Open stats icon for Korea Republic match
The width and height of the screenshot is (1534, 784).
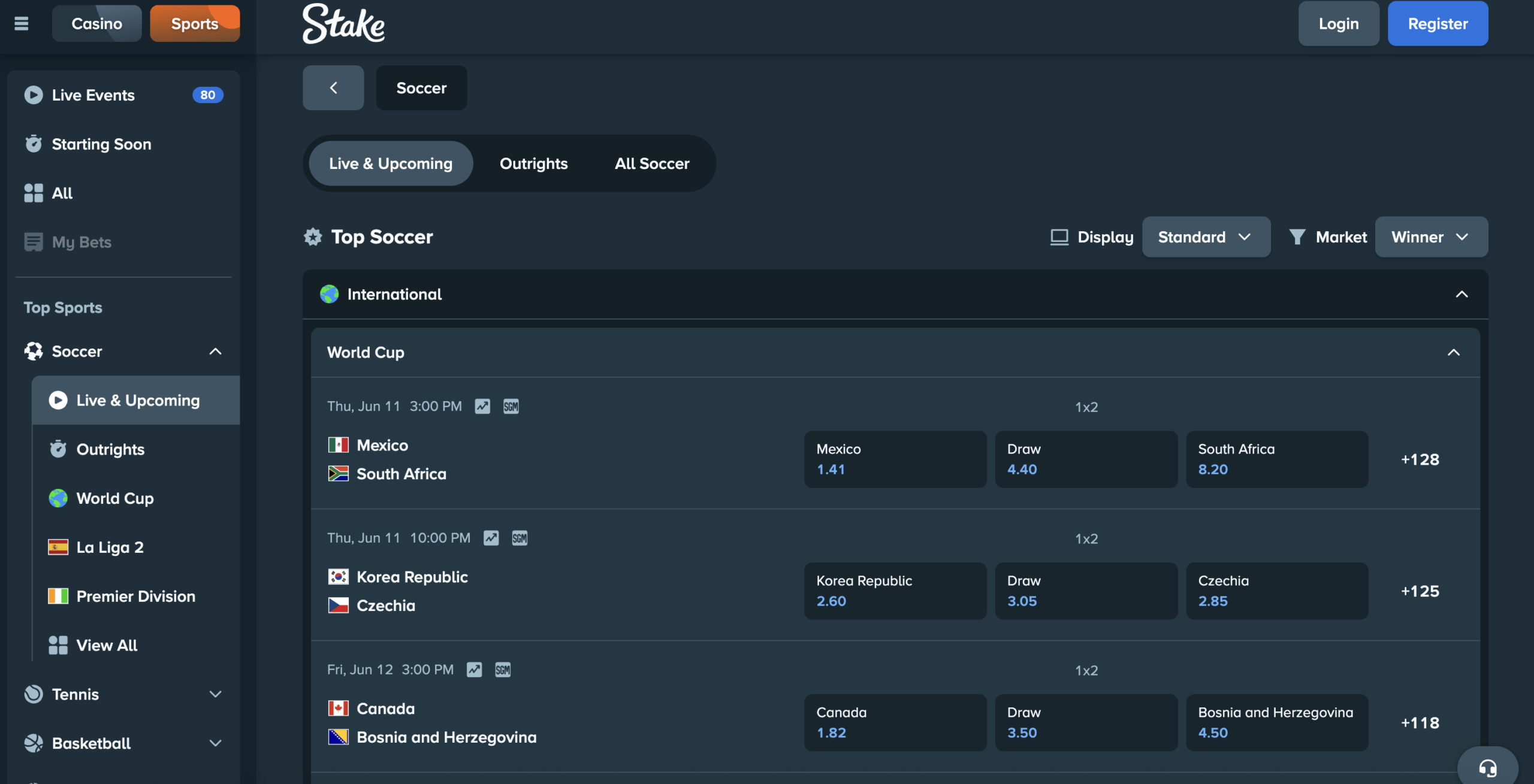coord(491,538)
